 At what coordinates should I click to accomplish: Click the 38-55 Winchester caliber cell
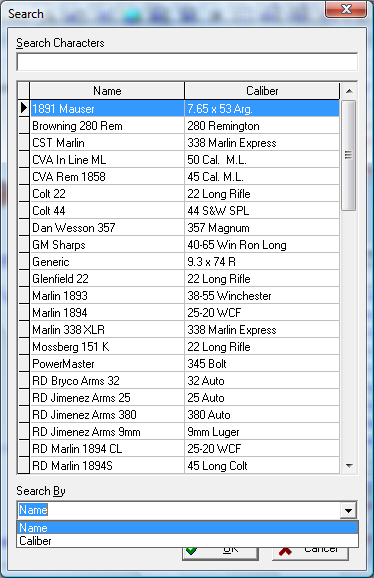tap(262, 295)
